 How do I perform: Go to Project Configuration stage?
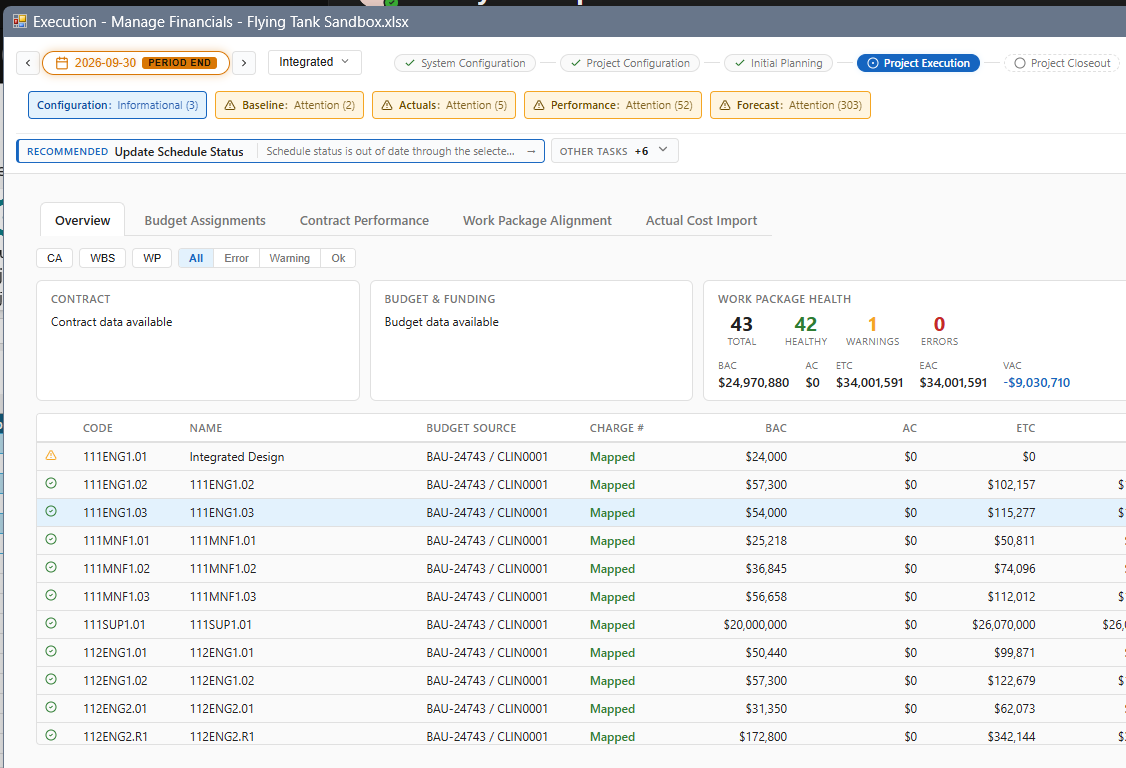pos(630,63)
